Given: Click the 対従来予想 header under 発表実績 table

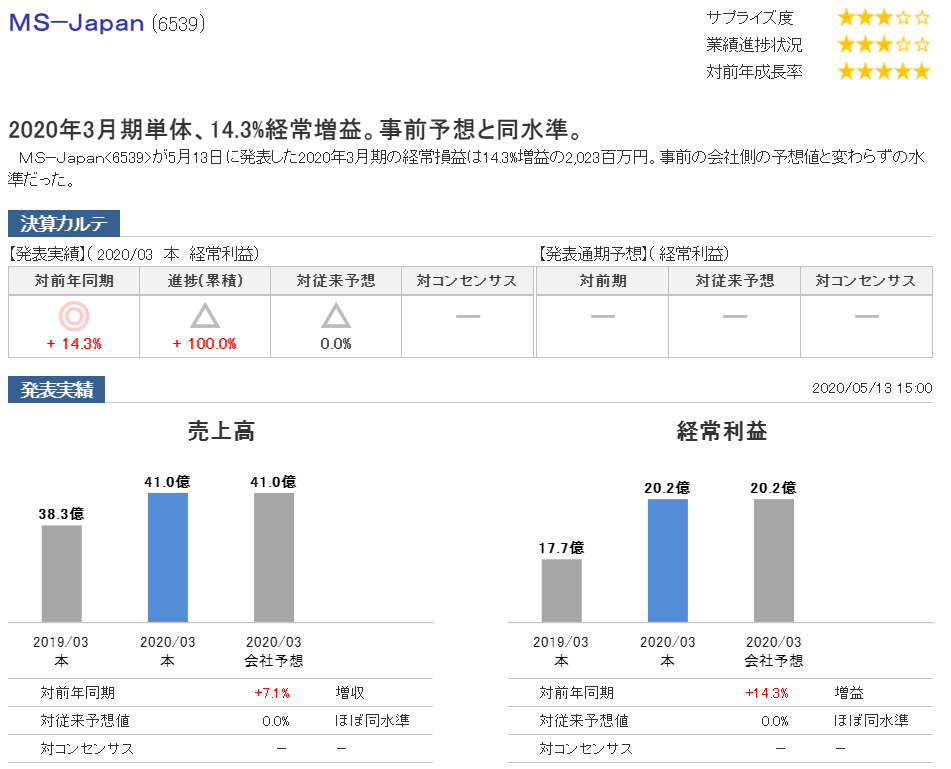Looking at the screenshot, I should (336, 281).
